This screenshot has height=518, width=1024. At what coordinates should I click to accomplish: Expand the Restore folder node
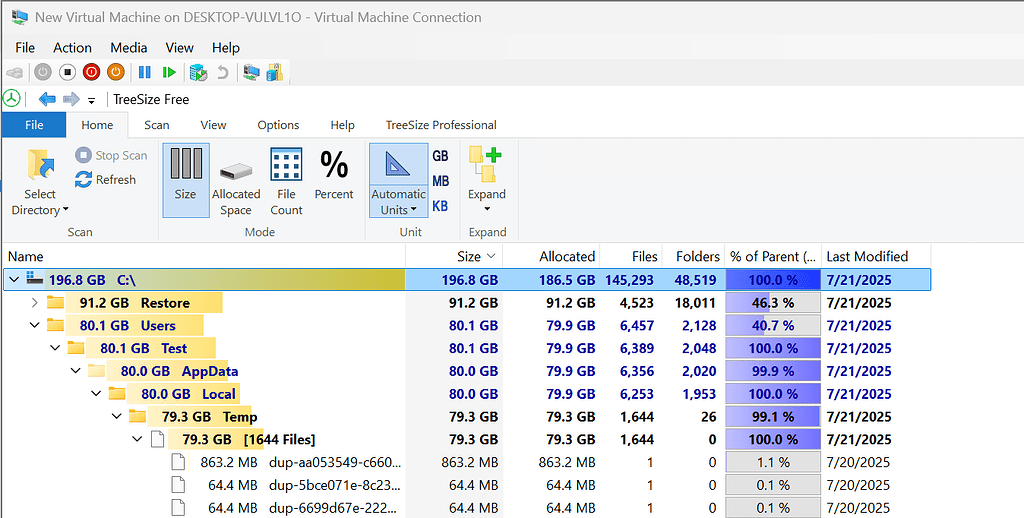coord(35,302)
